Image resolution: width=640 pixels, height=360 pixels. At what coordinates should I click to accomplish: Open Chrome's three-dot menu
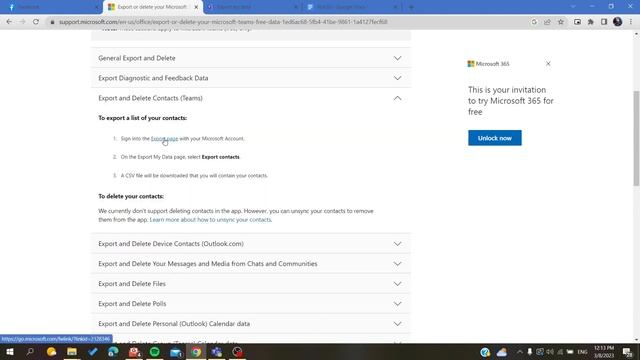pyautogui.click(x=631, y=22)
